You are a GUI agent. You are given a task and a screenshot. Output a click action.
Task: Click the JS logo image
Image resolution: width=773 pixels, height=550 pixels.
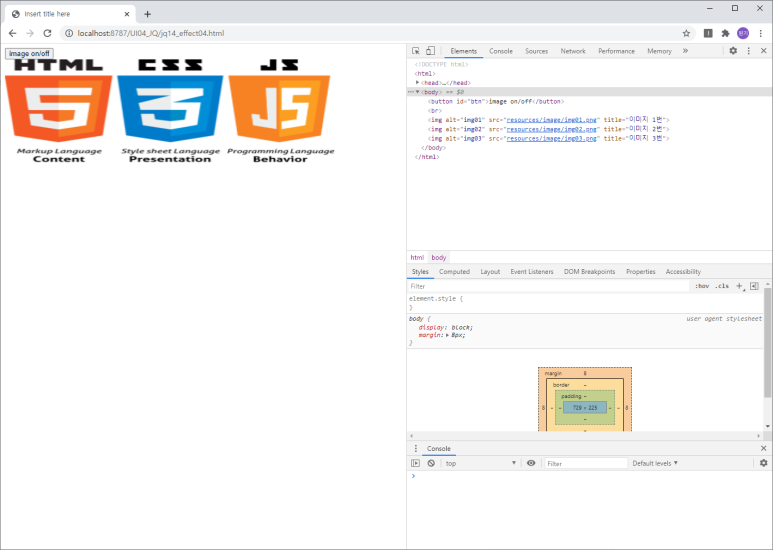(280, 111)
